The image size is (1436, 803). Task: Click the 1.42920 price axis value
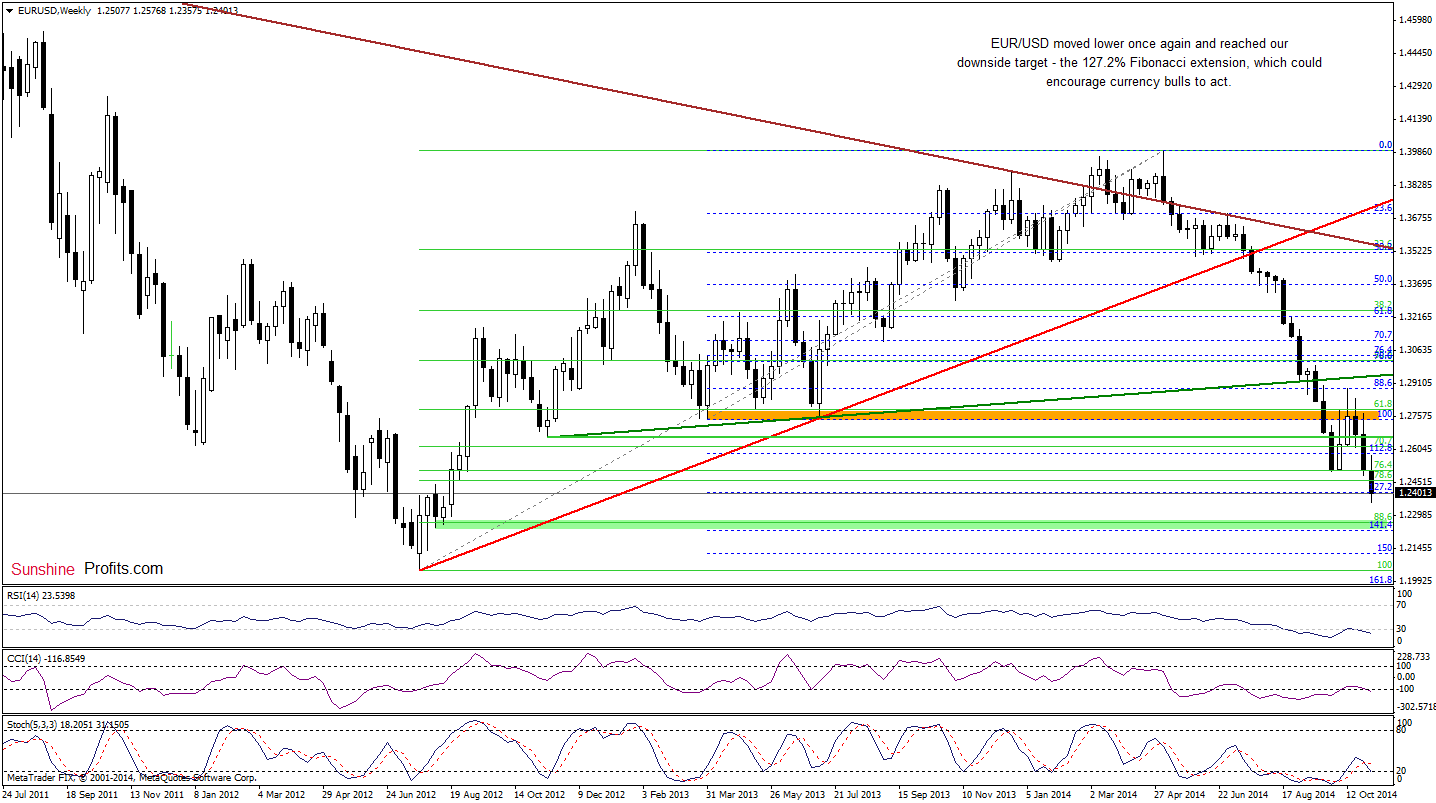(1416, 85)
